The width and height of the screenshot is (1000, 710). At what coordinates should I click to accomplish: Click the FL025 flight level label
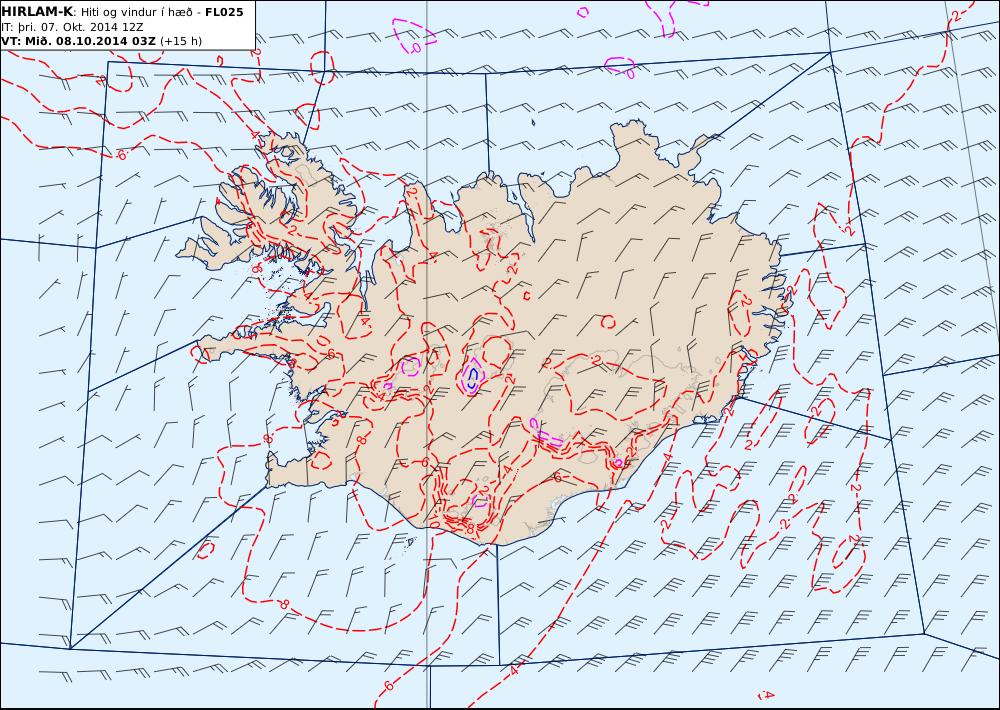tap(224, 12)
